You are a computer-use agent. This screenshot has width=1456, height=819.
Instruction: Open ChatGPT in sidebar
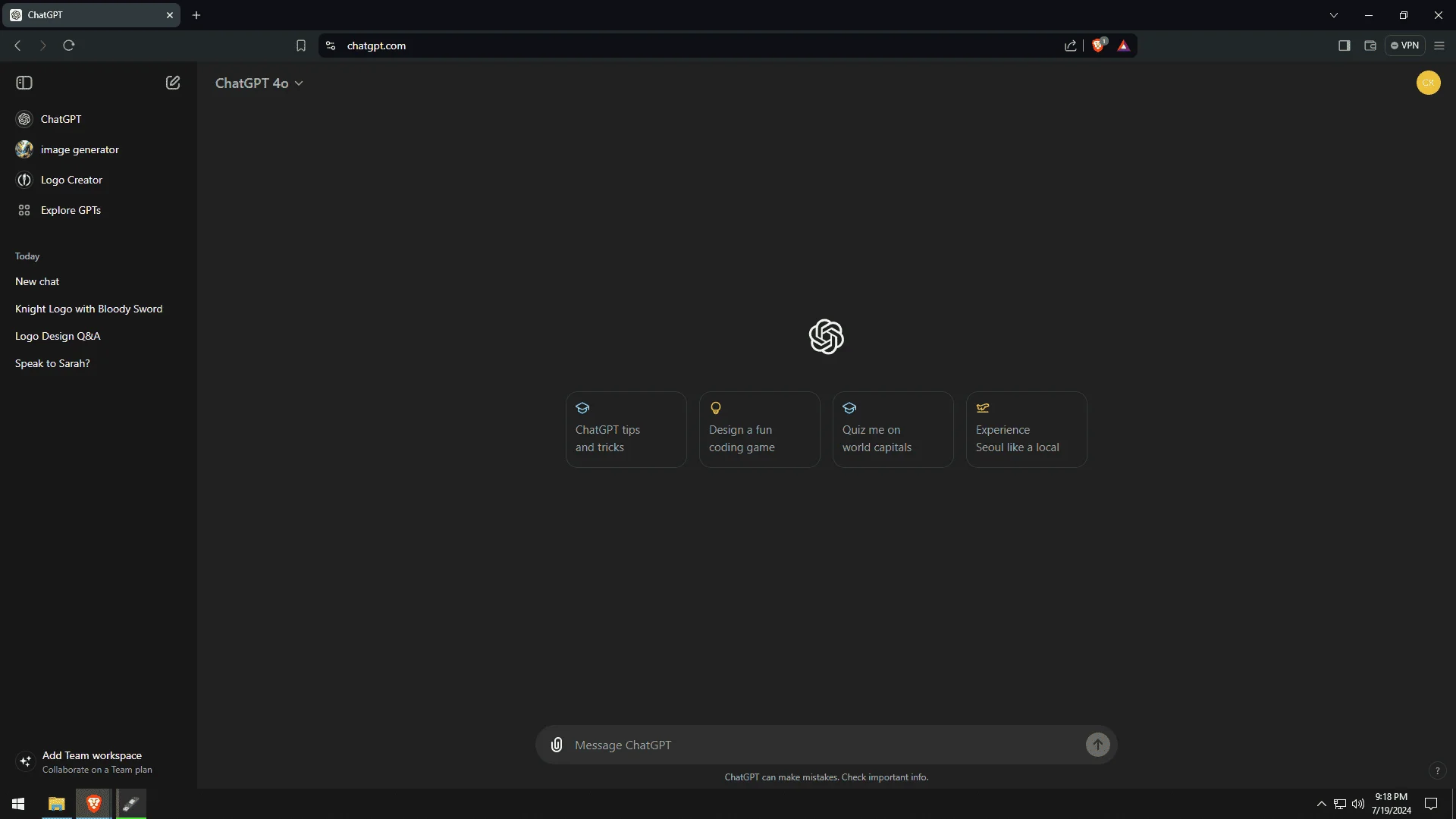coord(99,119)
